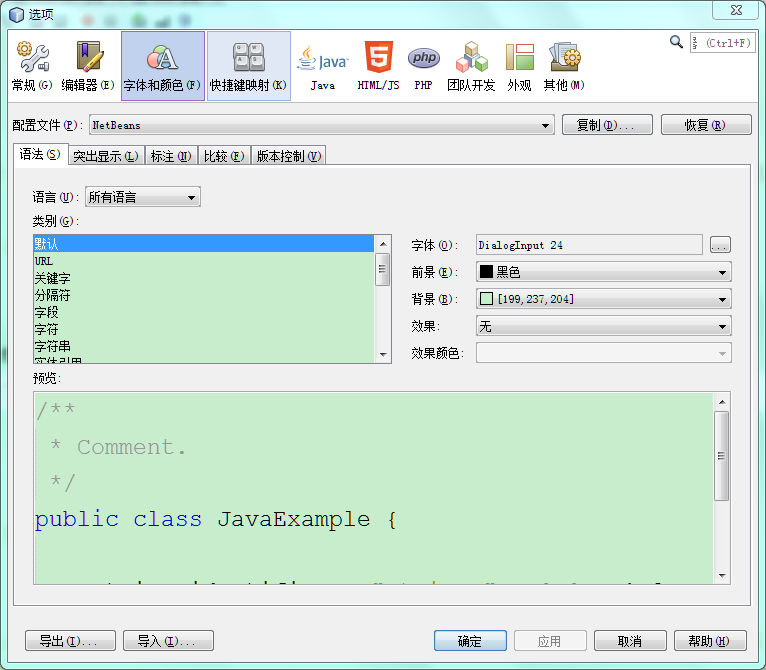Open the 编辑器 editor settings category
Screen dimensions: 766x670
pyautogui.click(x=88, y=66)
